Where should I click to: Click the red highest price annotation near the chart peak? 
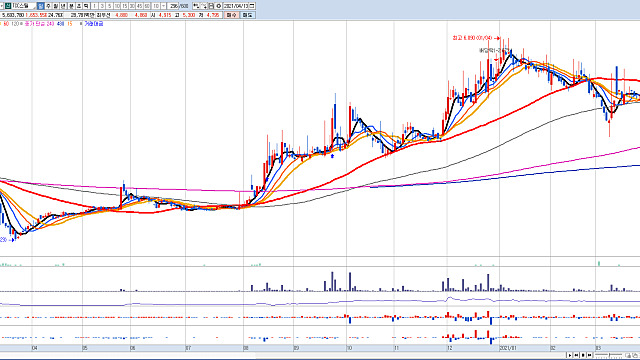tap(476, 38)
